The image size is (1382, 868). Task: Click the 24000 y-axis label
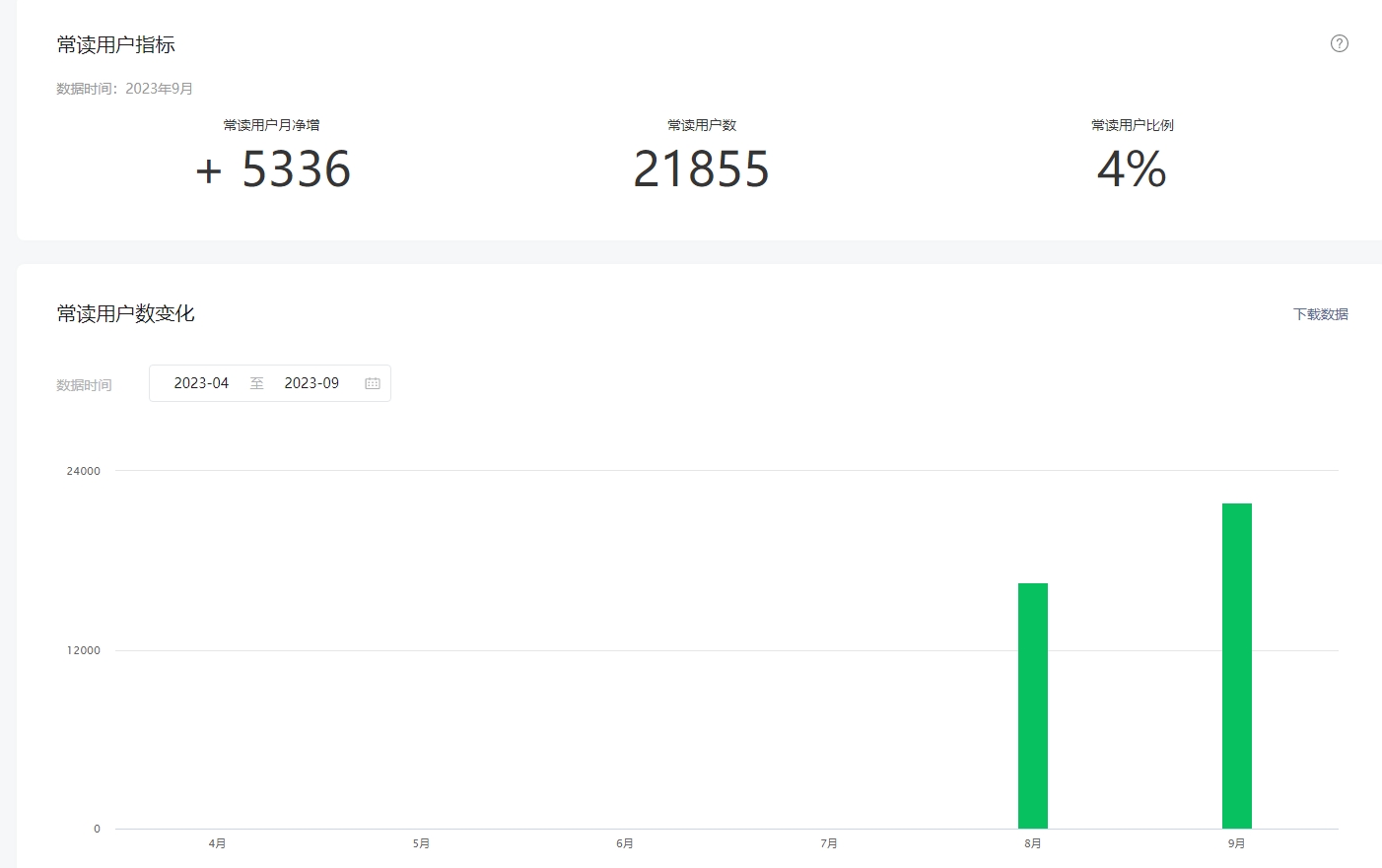pyautogui.click(x=84, y=471)
